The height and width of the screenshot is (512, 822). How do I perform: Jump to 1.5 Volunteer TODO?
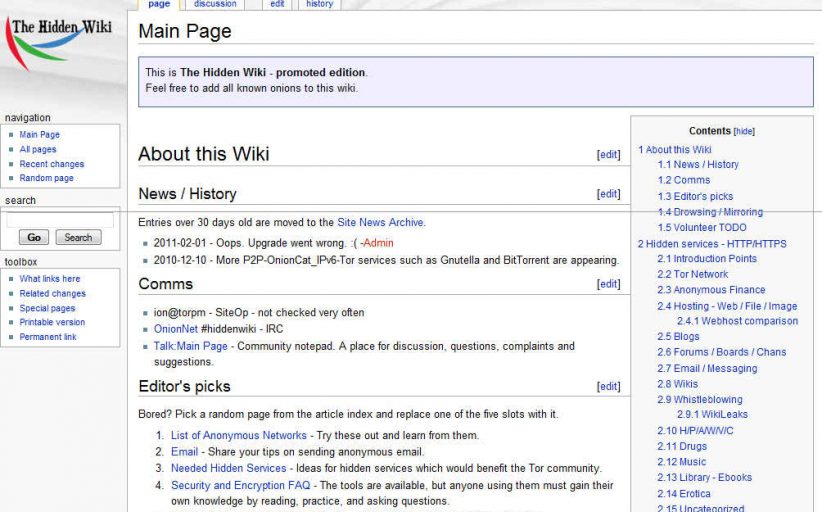point(702,227)
